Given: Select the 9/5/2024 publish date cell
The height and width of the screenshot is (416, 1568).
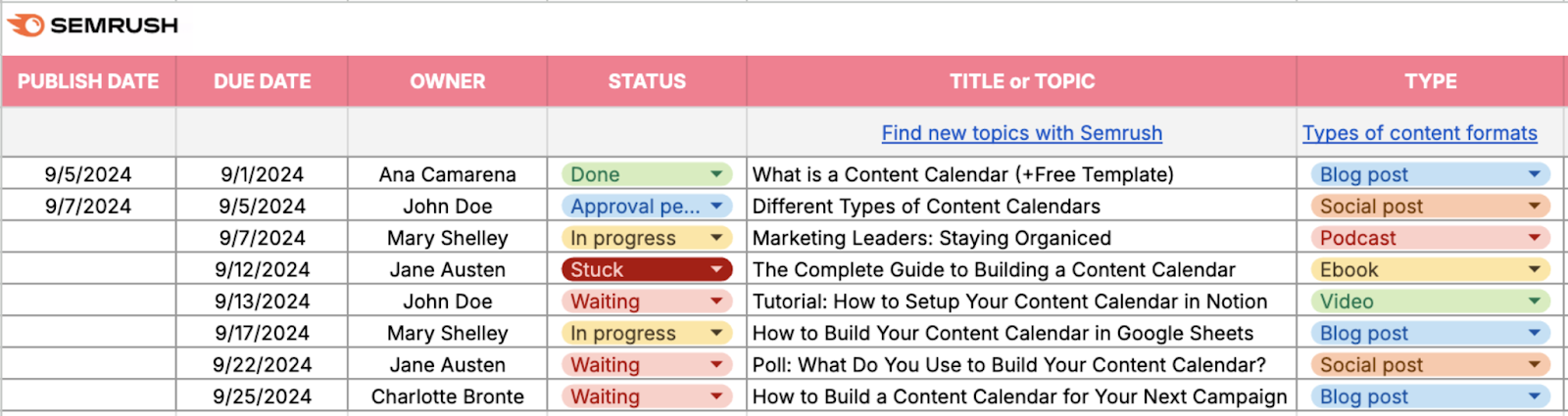Looking at the screenshot, I should tap(88, 174).
